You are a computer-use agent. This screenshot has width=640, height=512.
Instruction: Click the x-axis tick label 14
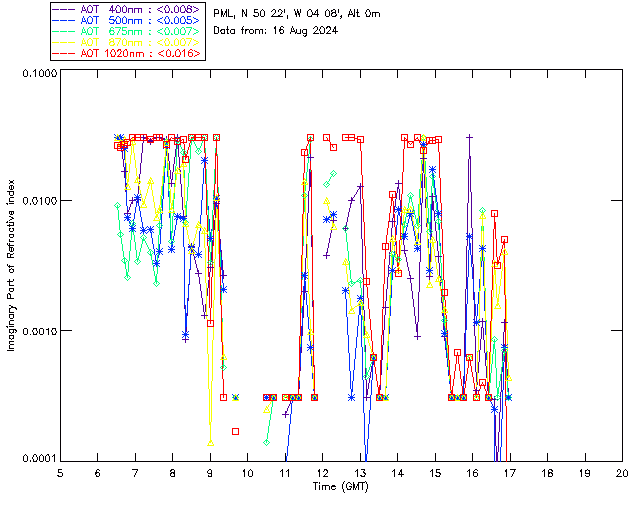[398, 473]
